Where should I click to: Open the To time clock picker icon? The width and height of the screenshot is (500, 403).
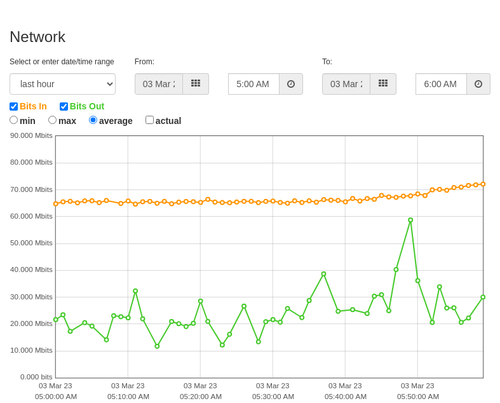click(478, 84)
